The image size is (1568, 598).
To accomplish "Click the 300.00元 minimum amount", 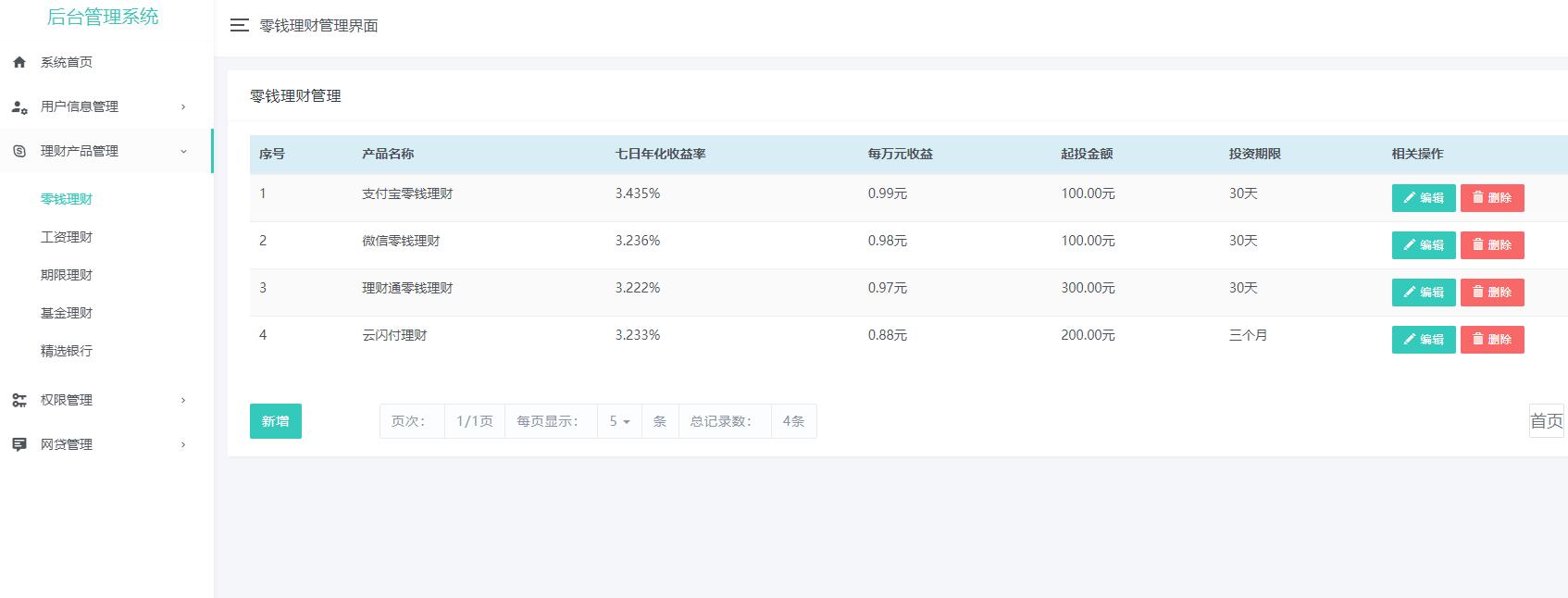I will (1088, 288).
